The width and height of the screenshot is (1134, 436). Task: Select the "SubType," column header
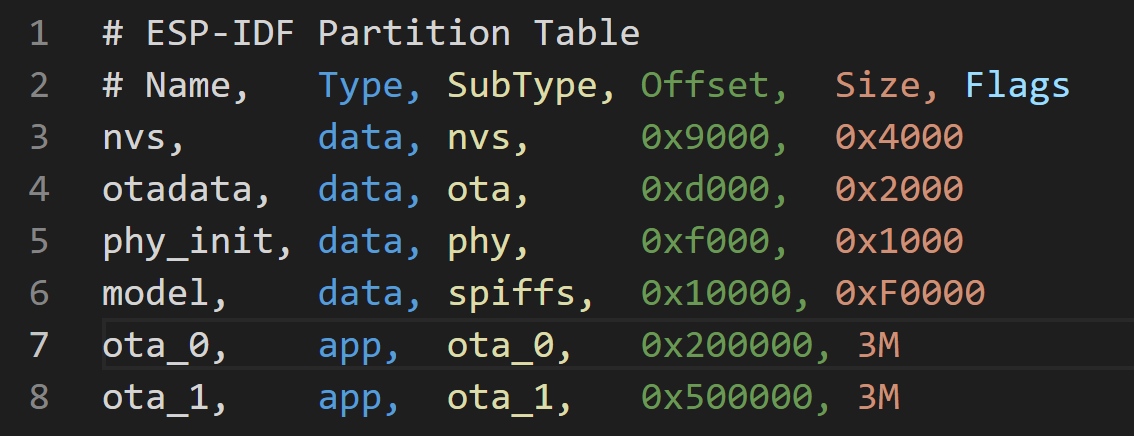[x=532, y=86]
